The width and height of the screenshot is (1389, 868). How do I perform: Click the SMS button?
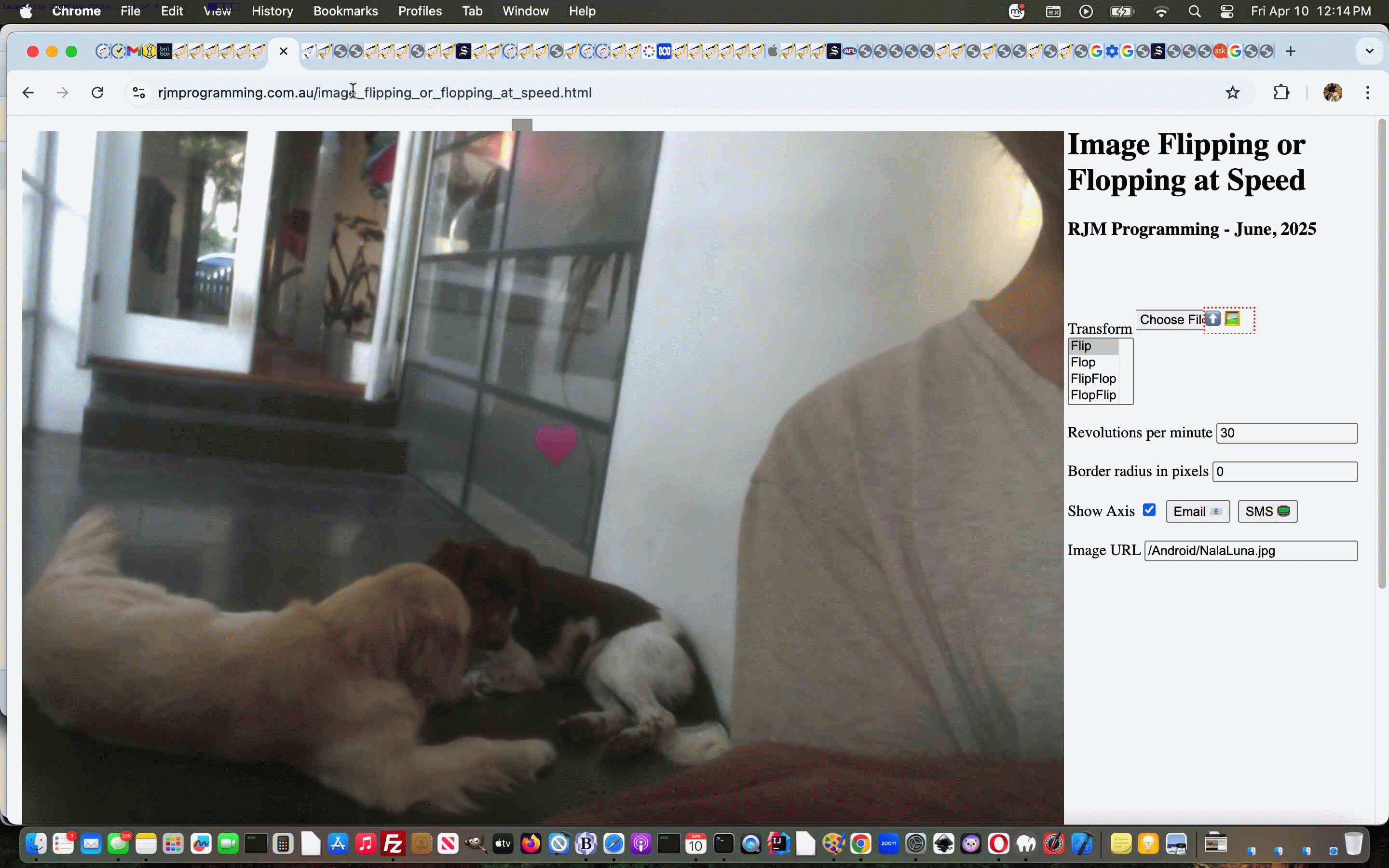click(1267, 511)
